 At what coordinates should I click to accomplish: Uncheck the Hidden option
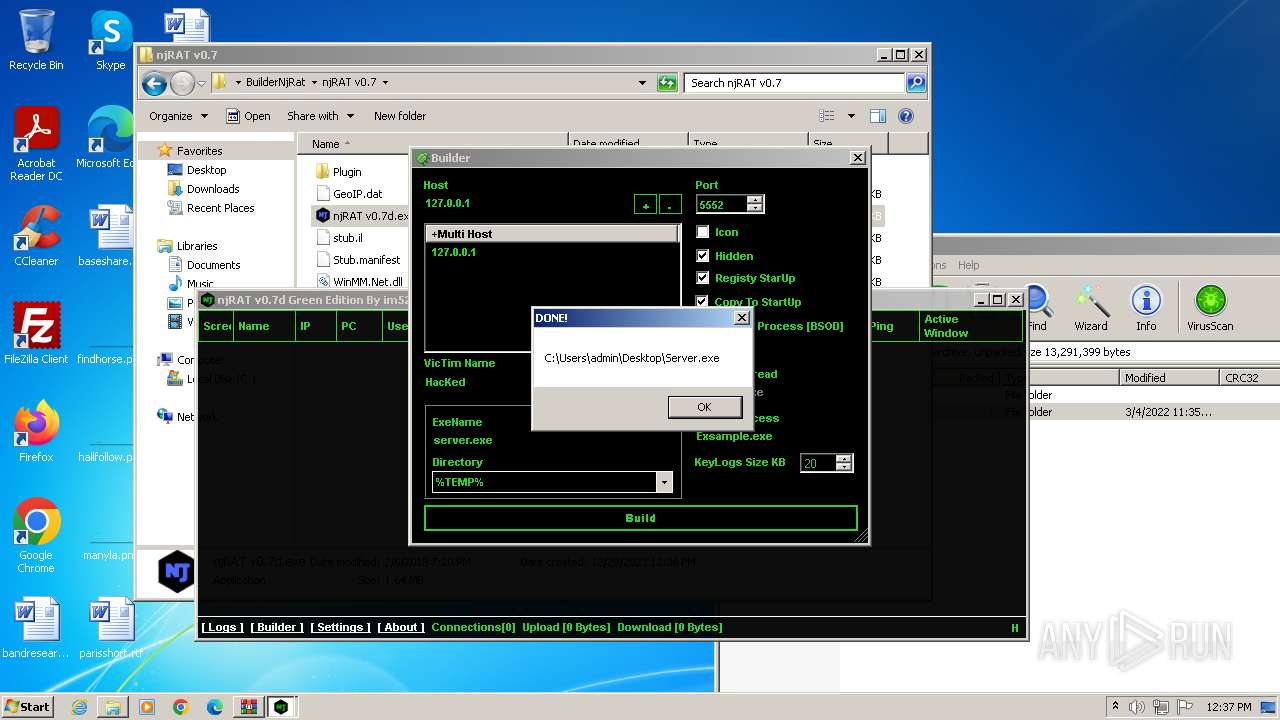tap(703, 256)
